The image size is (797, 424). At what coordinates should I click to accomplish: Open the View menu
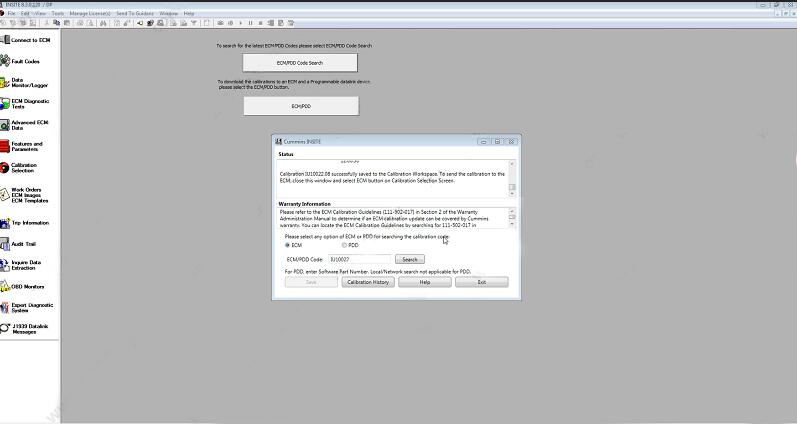[40, 13]
